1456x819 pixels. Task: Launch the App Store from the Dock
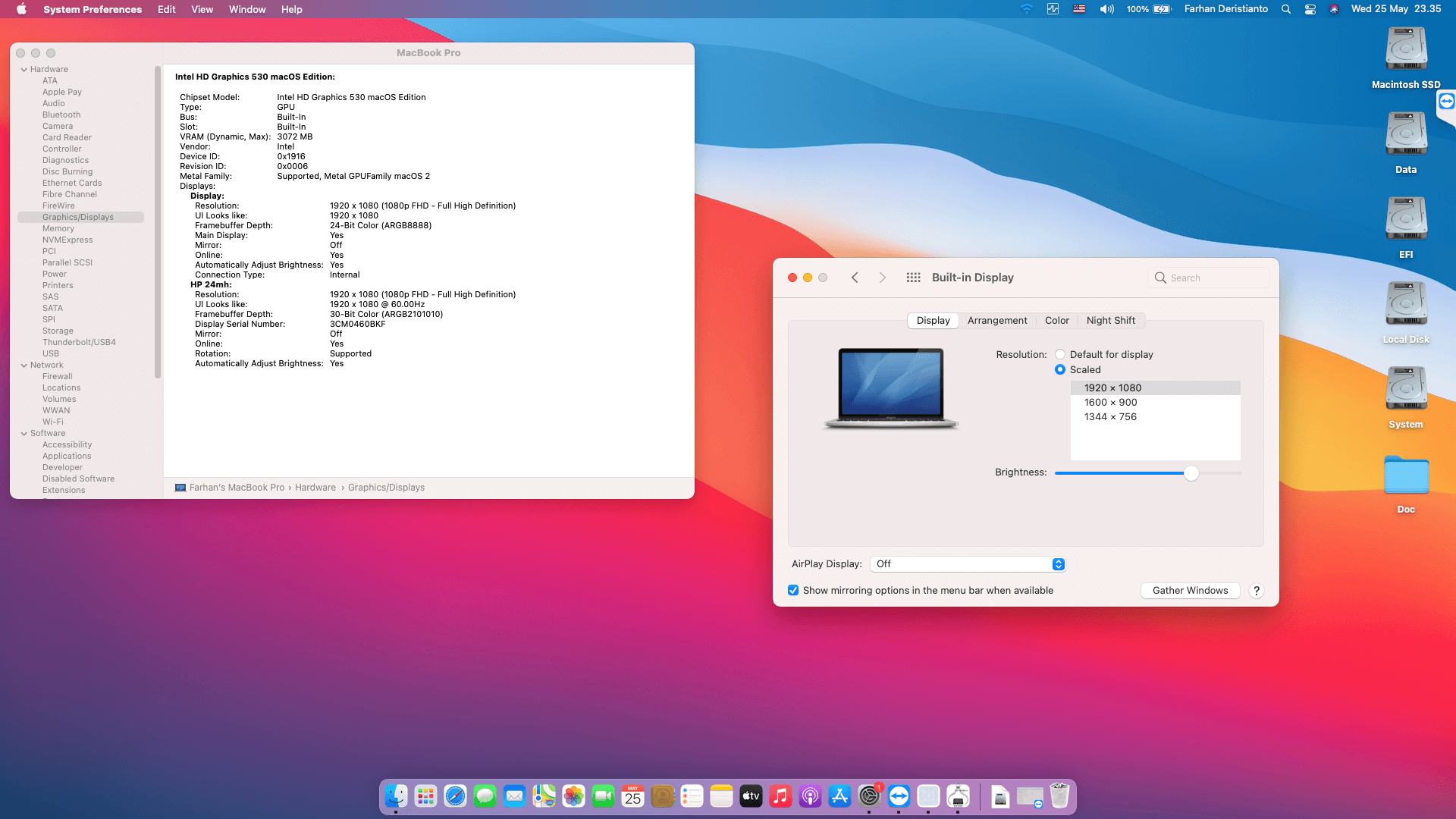(x=840, y=795)
